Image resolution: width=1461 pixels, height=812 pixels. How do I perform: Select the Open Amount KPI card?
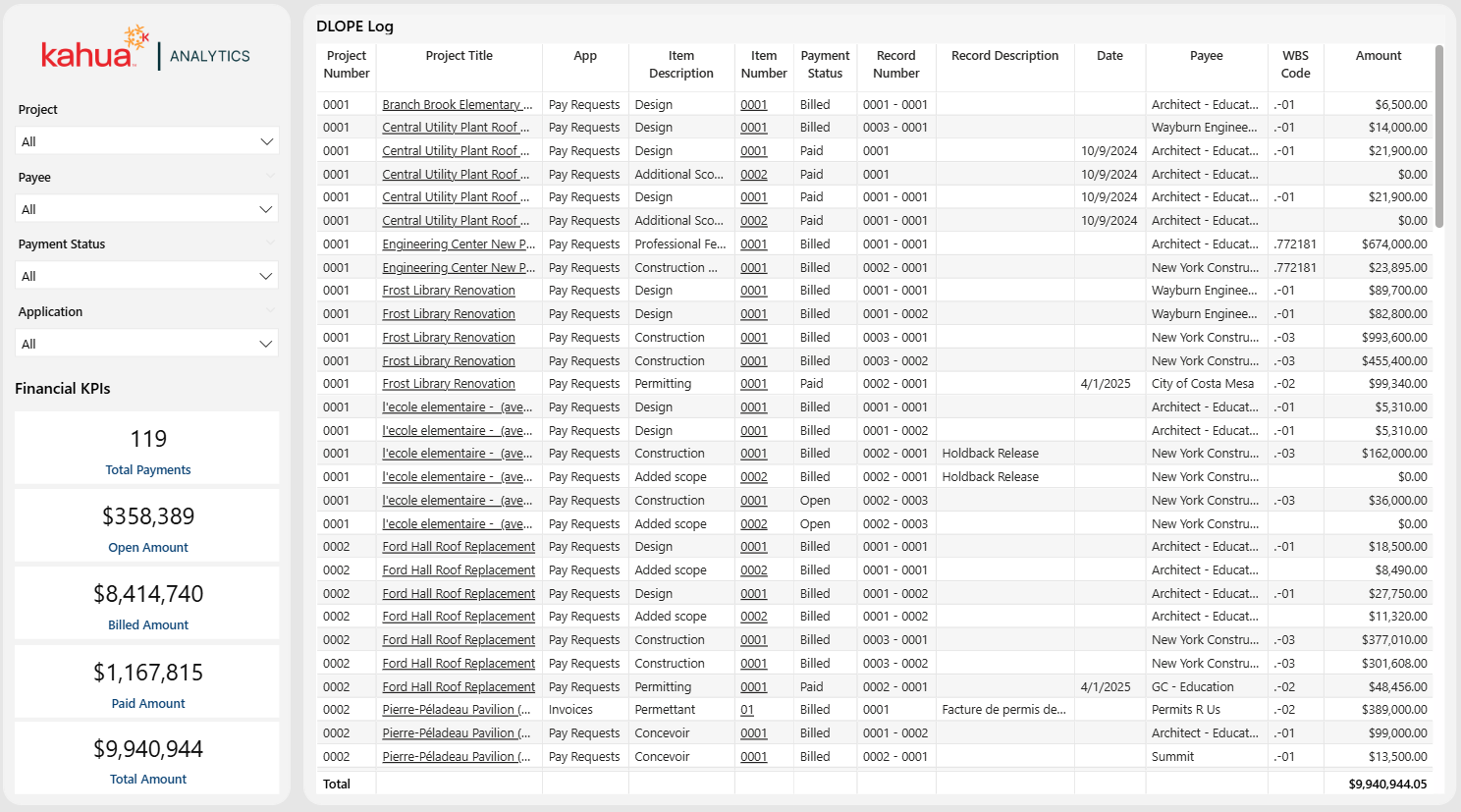[x=147, y=526]
